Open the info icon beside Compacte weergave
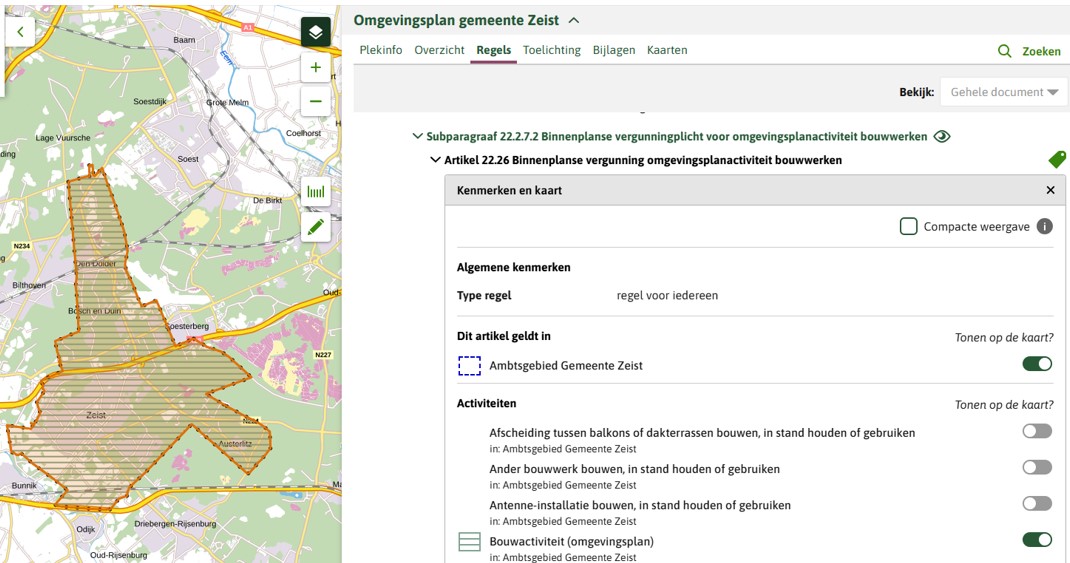 point(1044,227)
